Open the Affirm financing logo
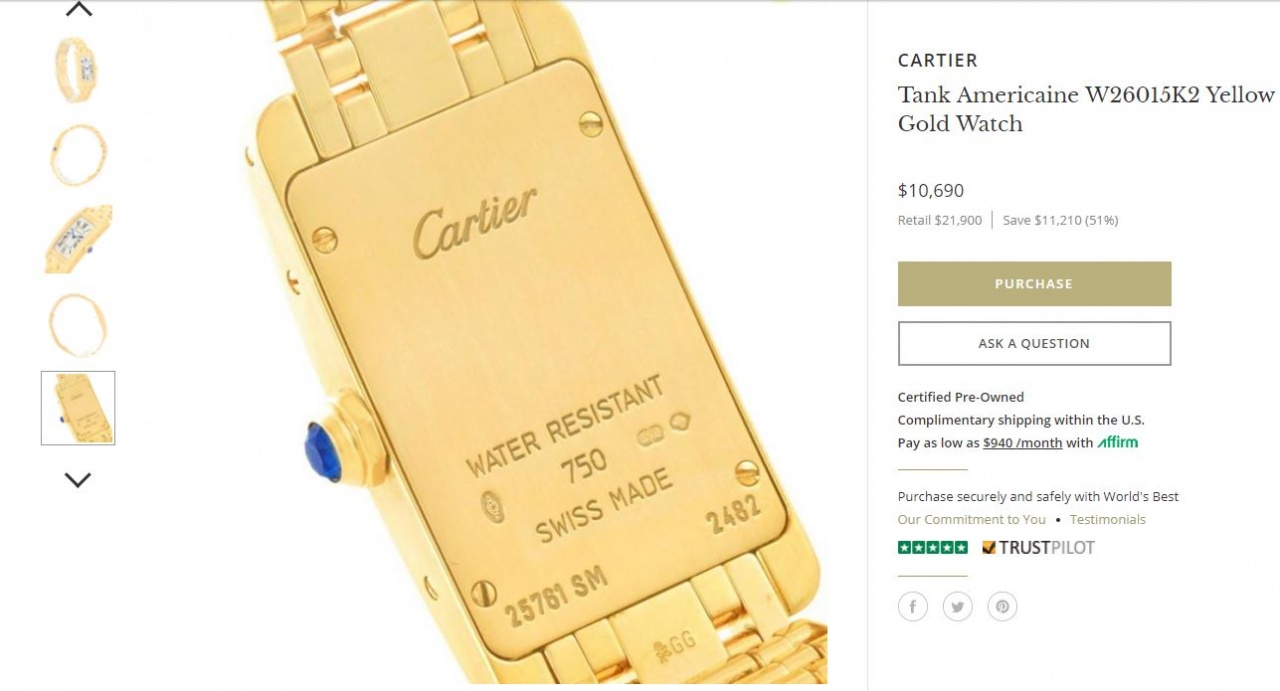Screen dimensions: 1280x691 coord(1118,442)
